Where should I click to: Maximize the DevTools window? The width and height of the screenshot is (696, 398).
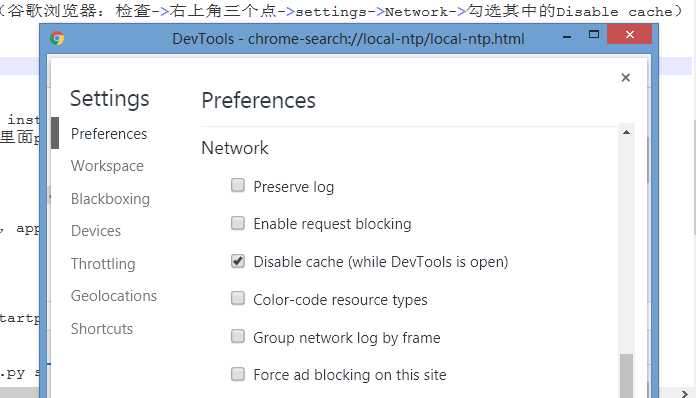pyautogui.click(x=593, y=35)
